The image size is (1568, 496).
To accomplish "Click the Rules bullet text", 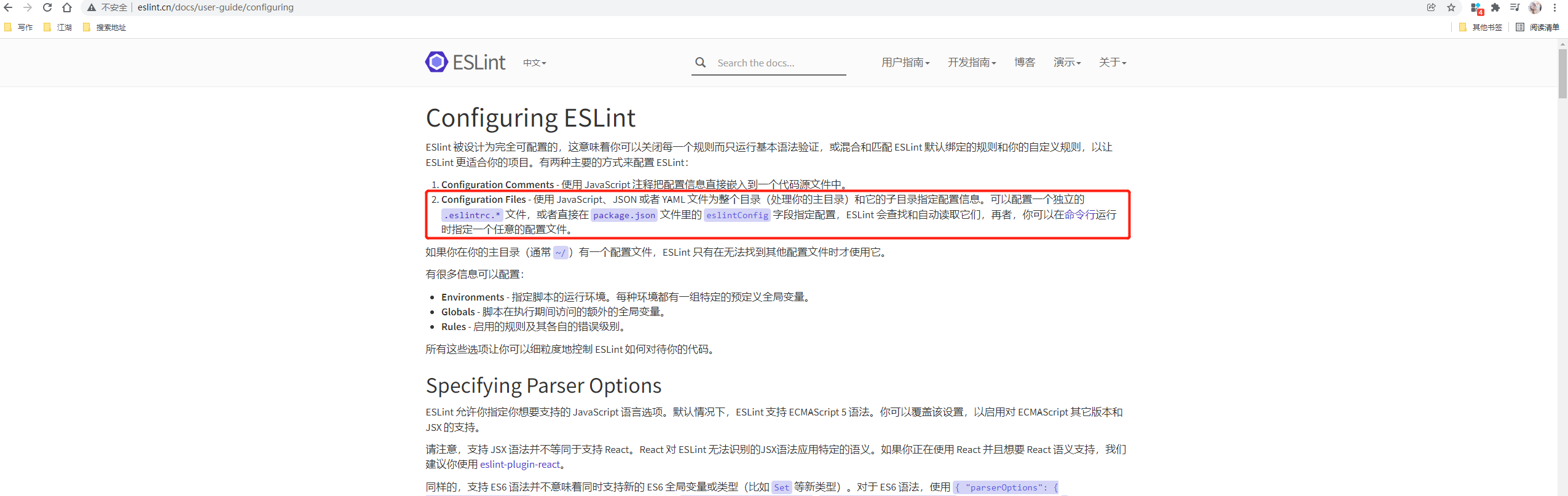I will click(534, 327).
